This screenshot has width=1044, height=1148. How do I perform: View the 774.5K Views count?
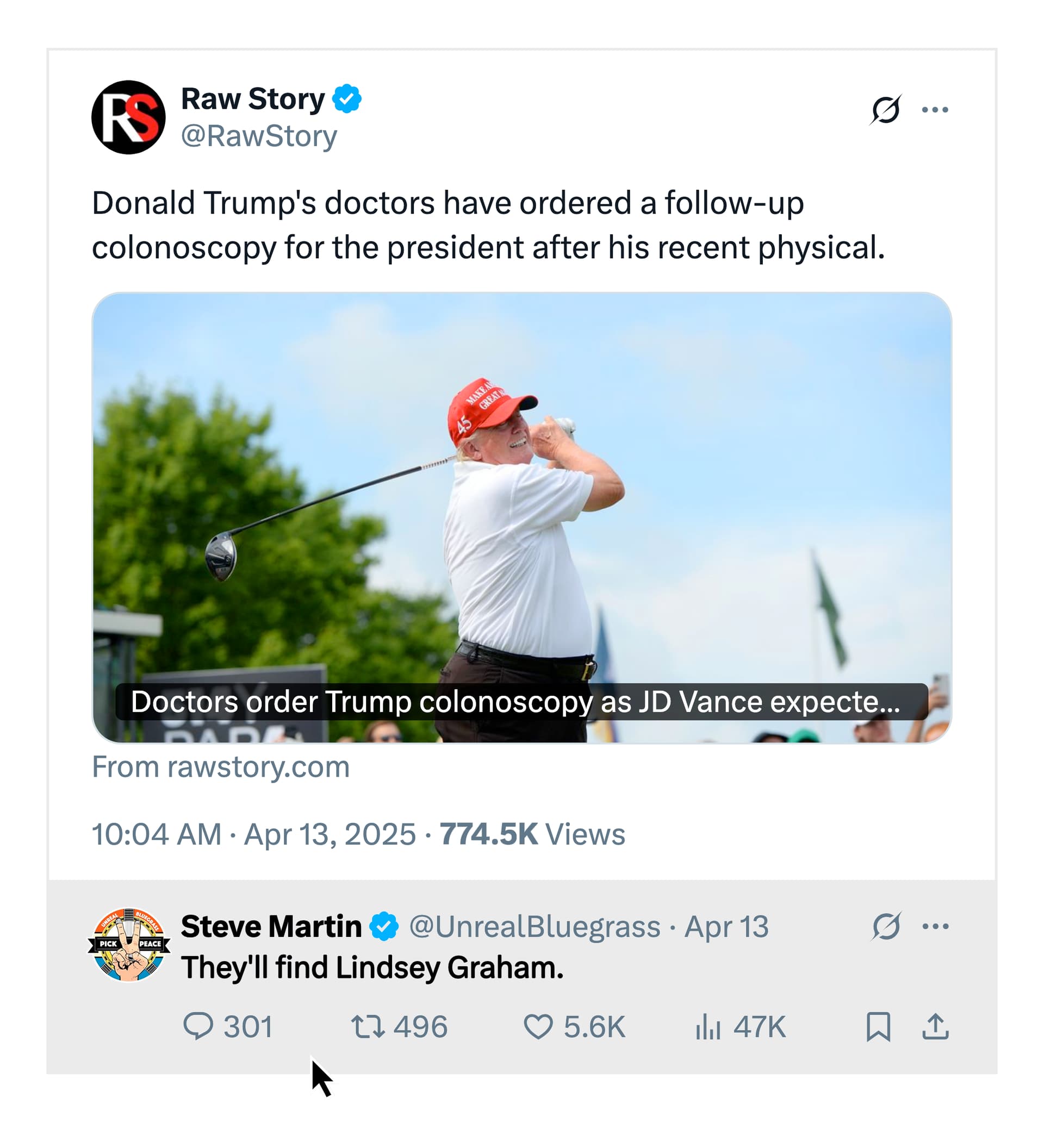click(x=532, y=834)
